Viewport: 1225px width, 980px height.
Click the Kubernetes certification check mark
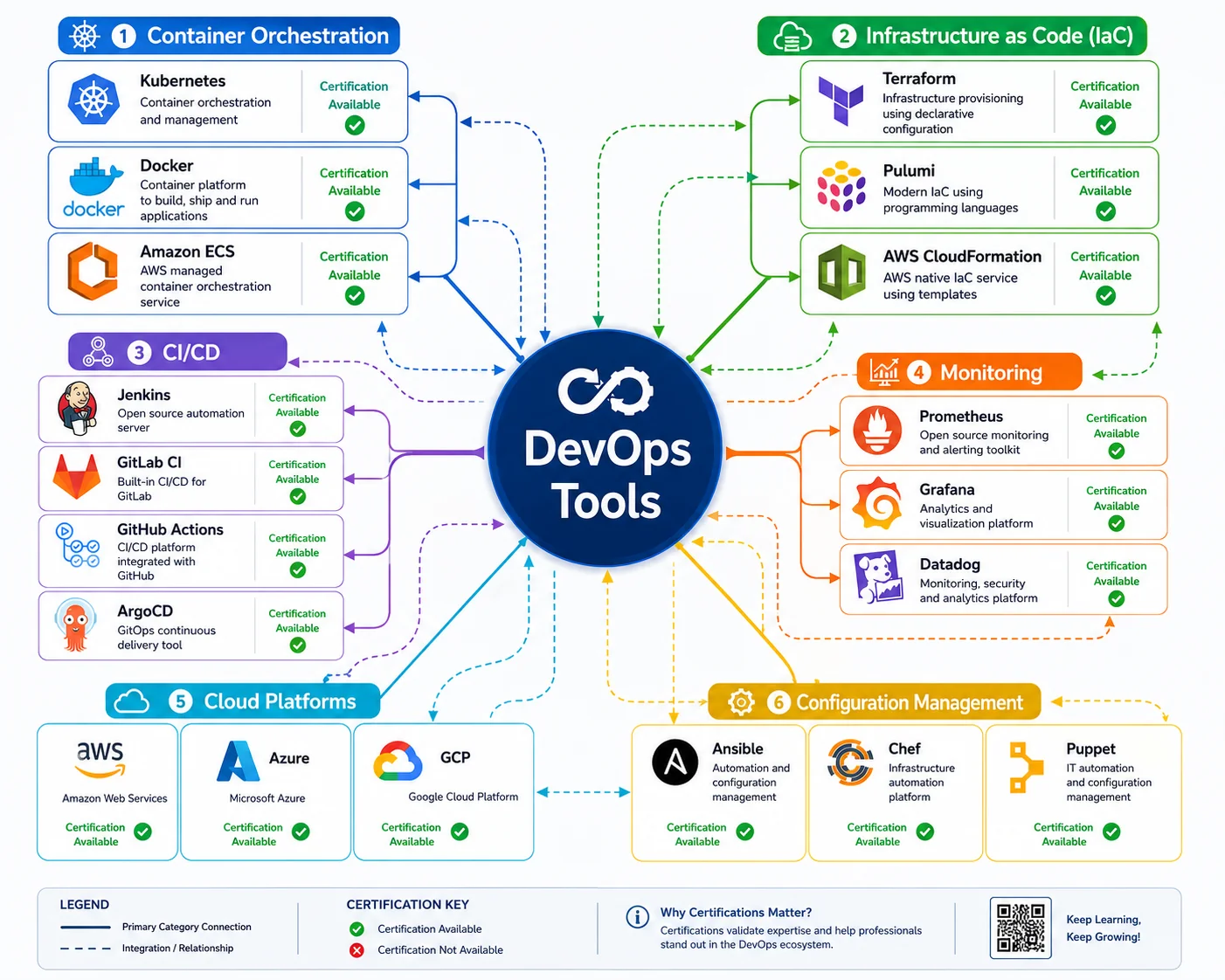pyautogui.click(x=355, y=126)
